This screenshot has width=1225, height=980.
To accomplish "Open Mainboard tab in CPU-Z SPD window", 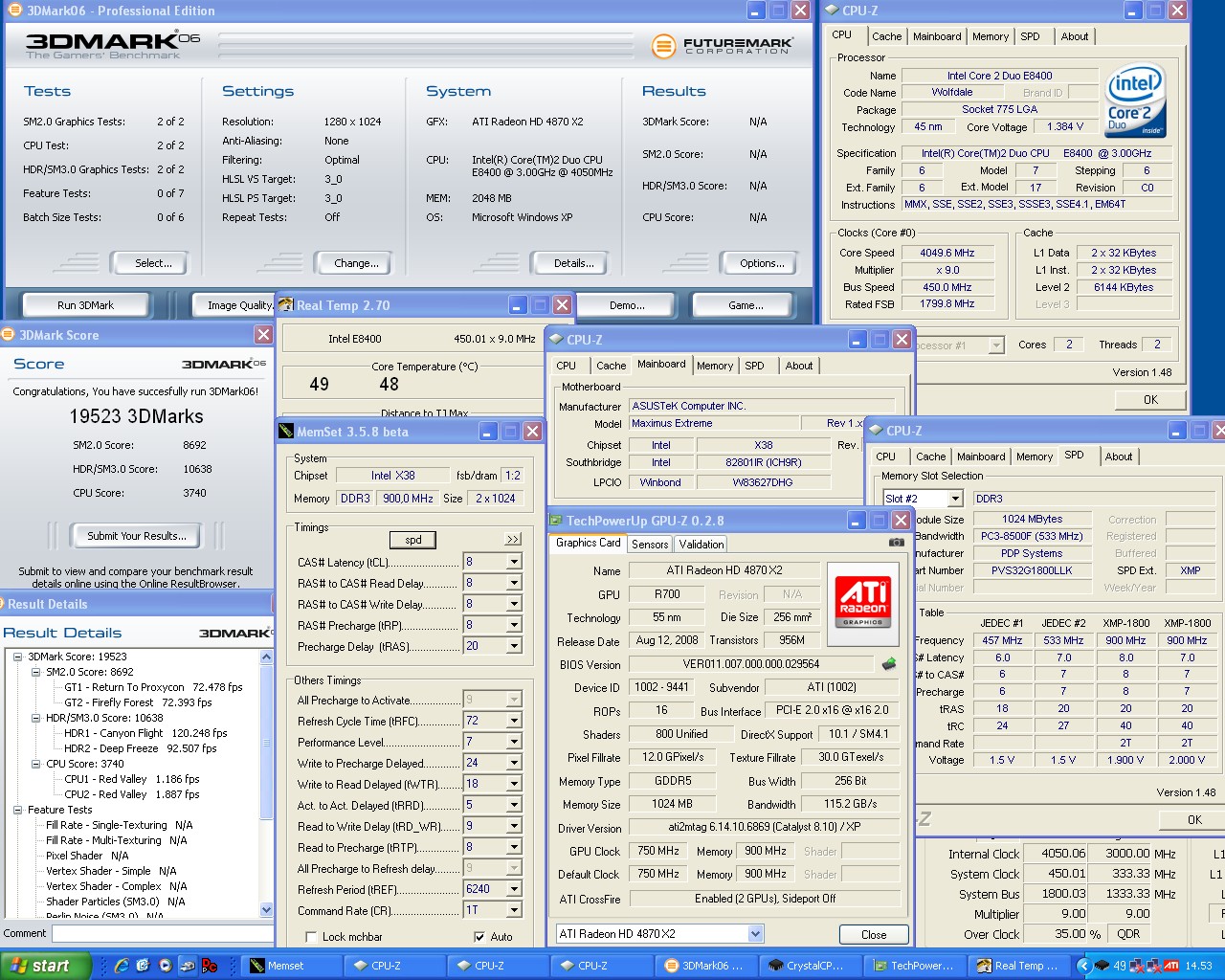I will [x=981, y=457].
